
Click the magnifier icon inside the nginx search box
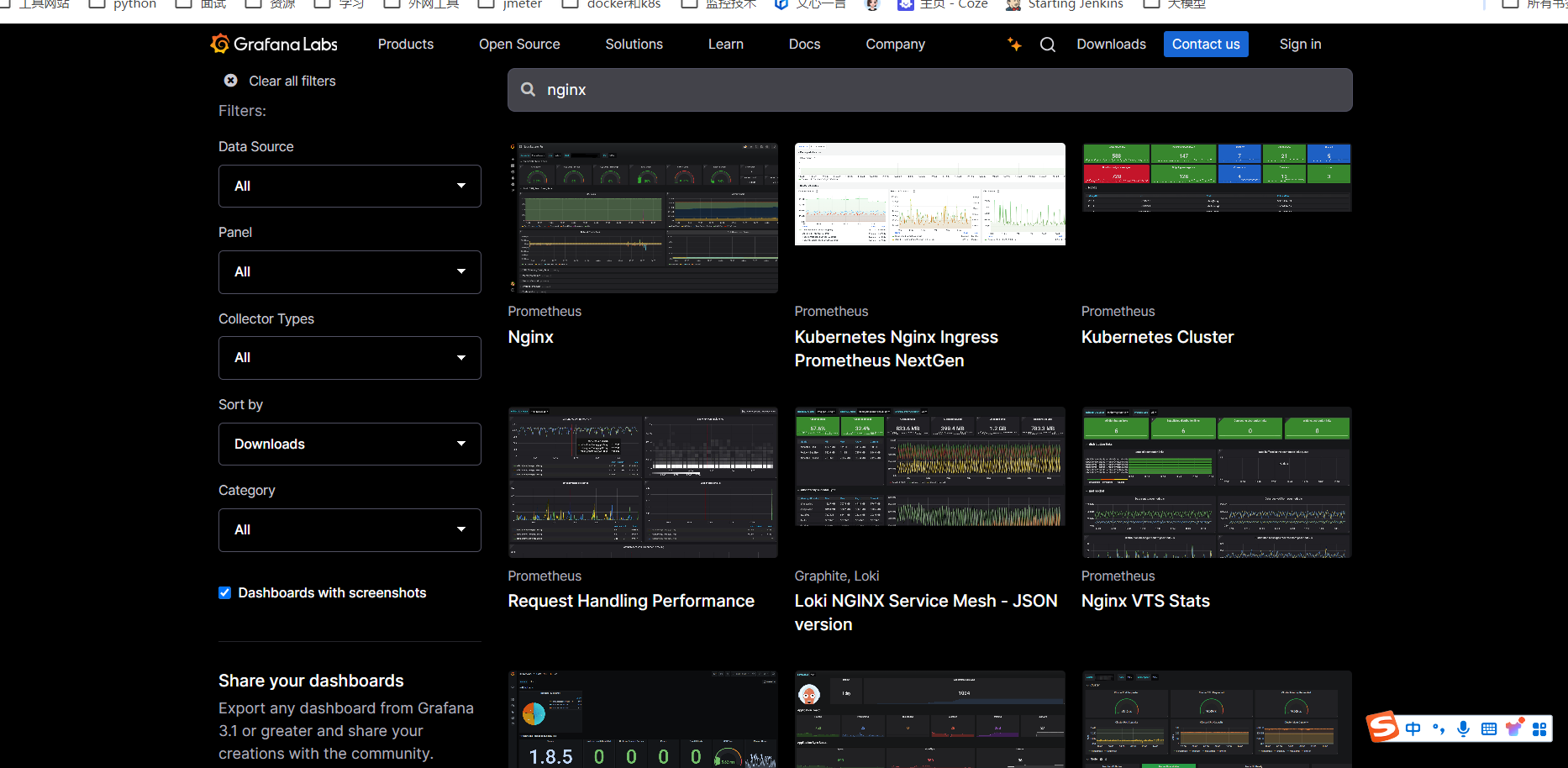[x=528, y=89]
